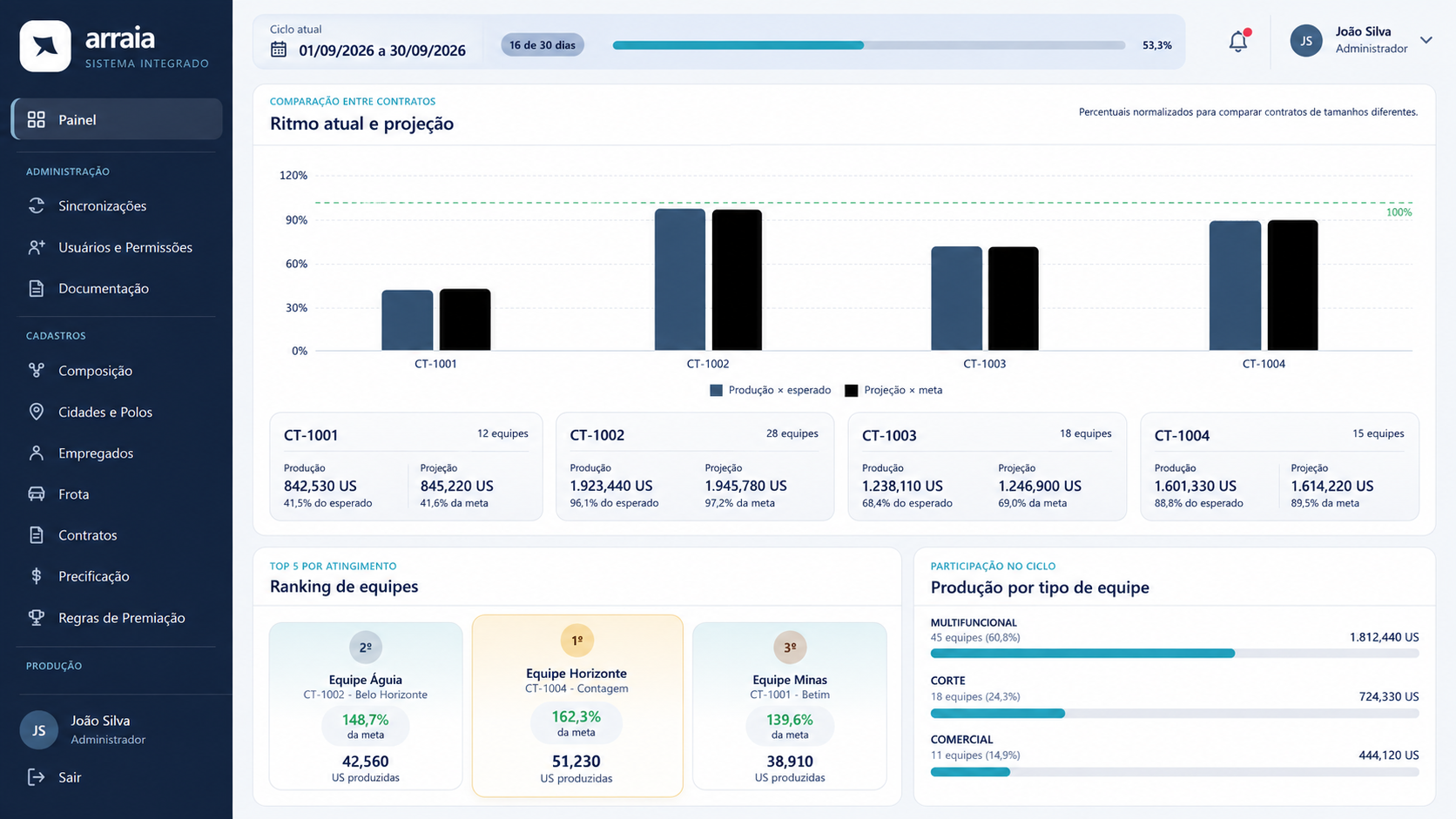Click the CT-1001 blue production bar
The image size is (1456, 819).
pos(407,320)
